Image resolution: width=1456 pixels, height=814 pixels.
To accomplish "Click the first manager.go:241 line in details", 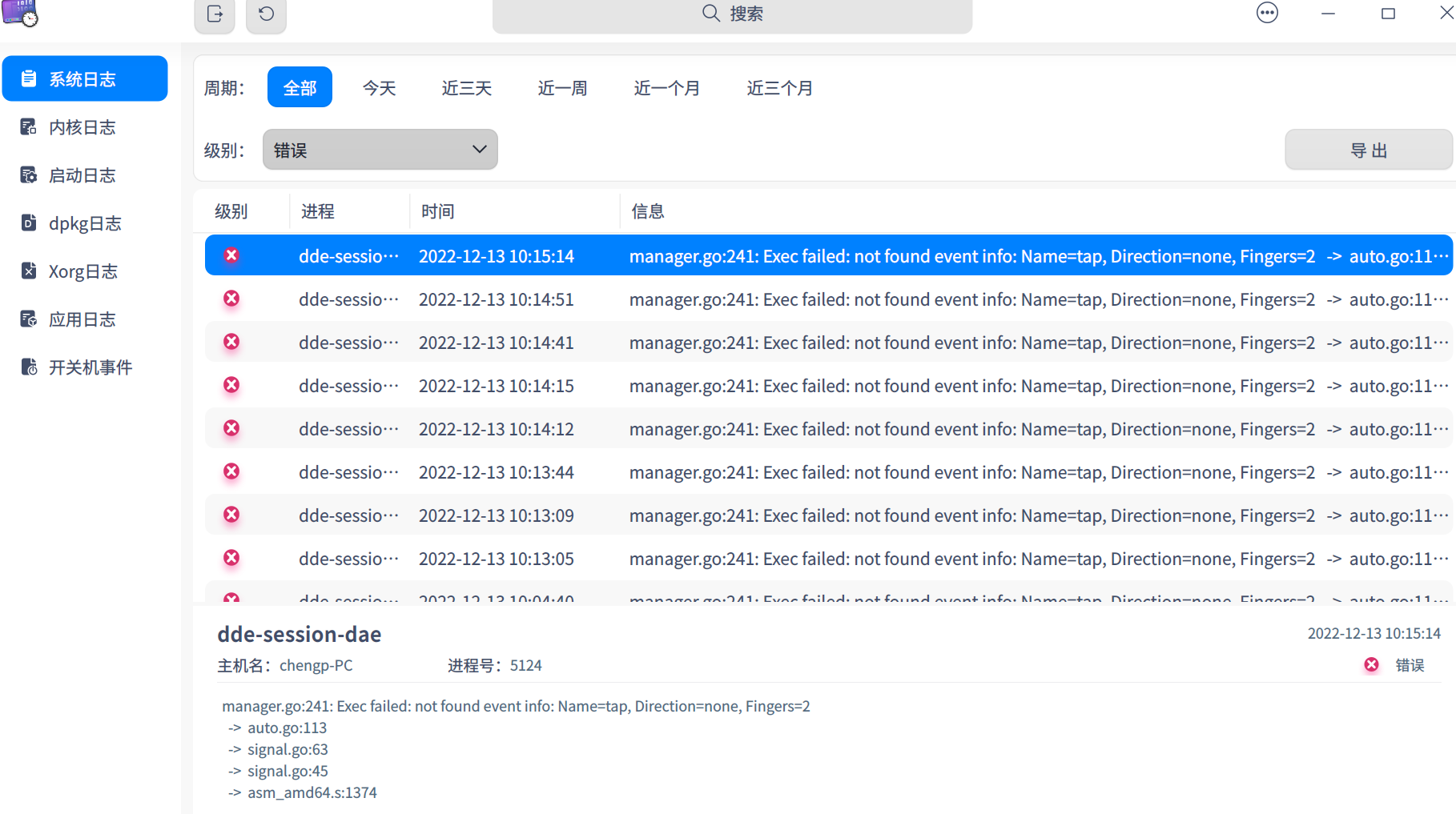I will point(516,706).
